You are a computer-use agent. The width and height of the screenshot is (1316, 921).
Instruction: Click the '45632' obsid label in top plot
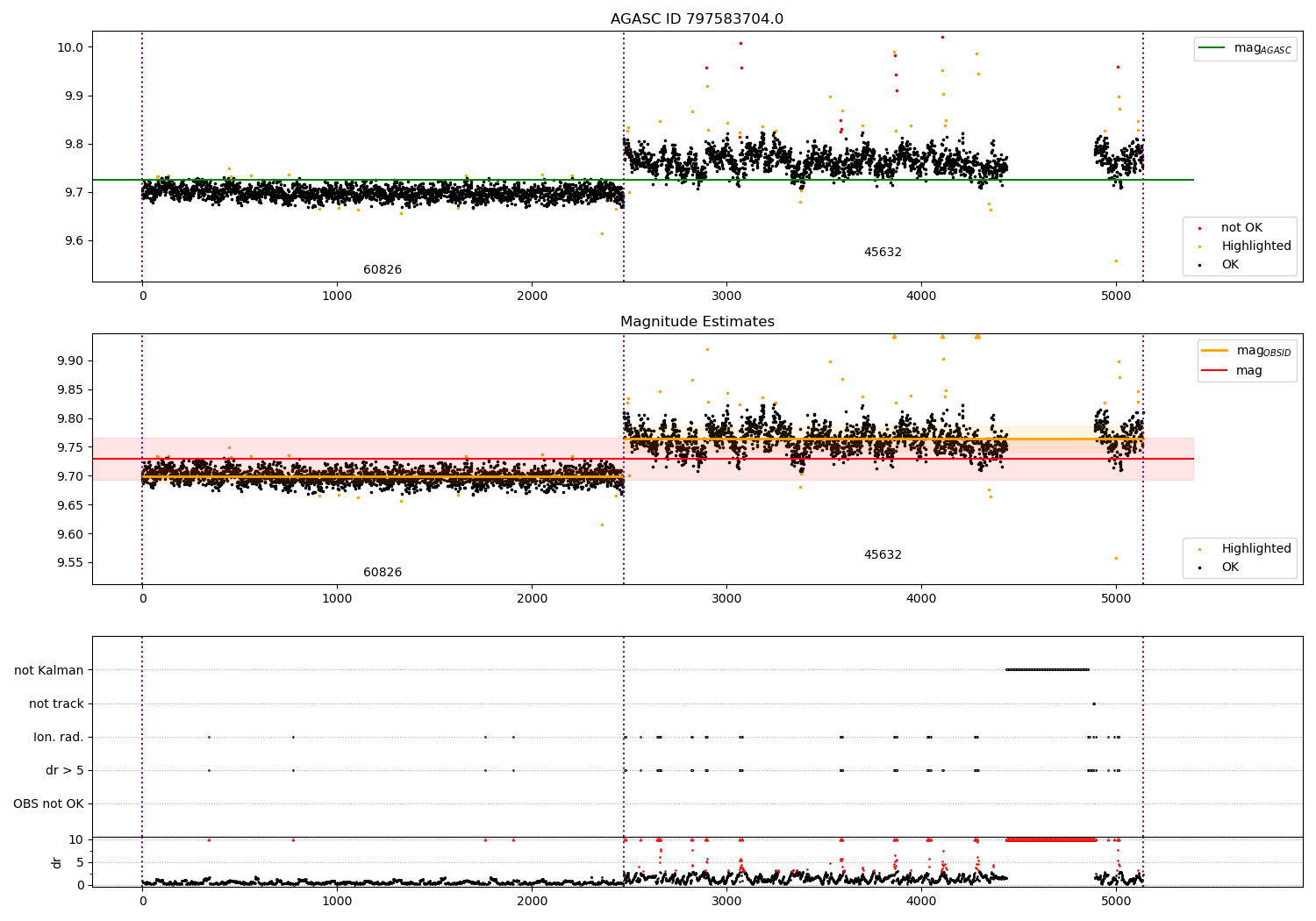pyautogui.click(x=883, y=253)
